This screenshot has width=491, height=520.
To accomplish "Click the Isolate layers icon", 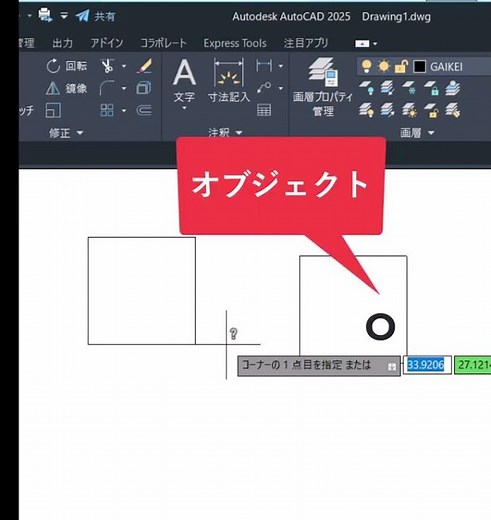I will (388, 88).
